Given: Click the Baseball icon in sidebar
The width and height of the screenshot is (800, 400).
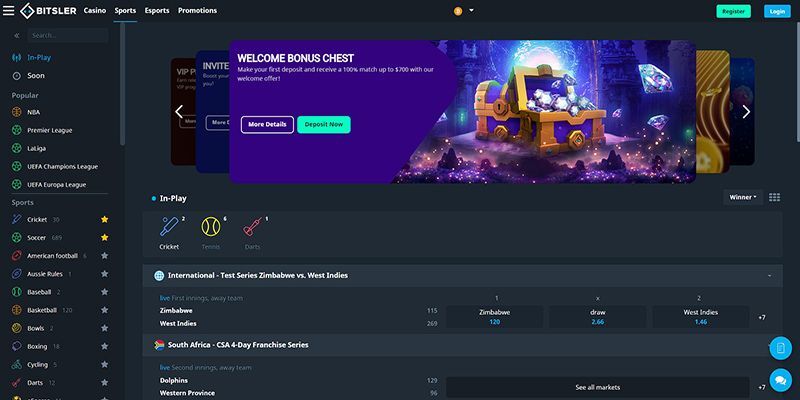Looking at the screenshot, I should (17, 292).
